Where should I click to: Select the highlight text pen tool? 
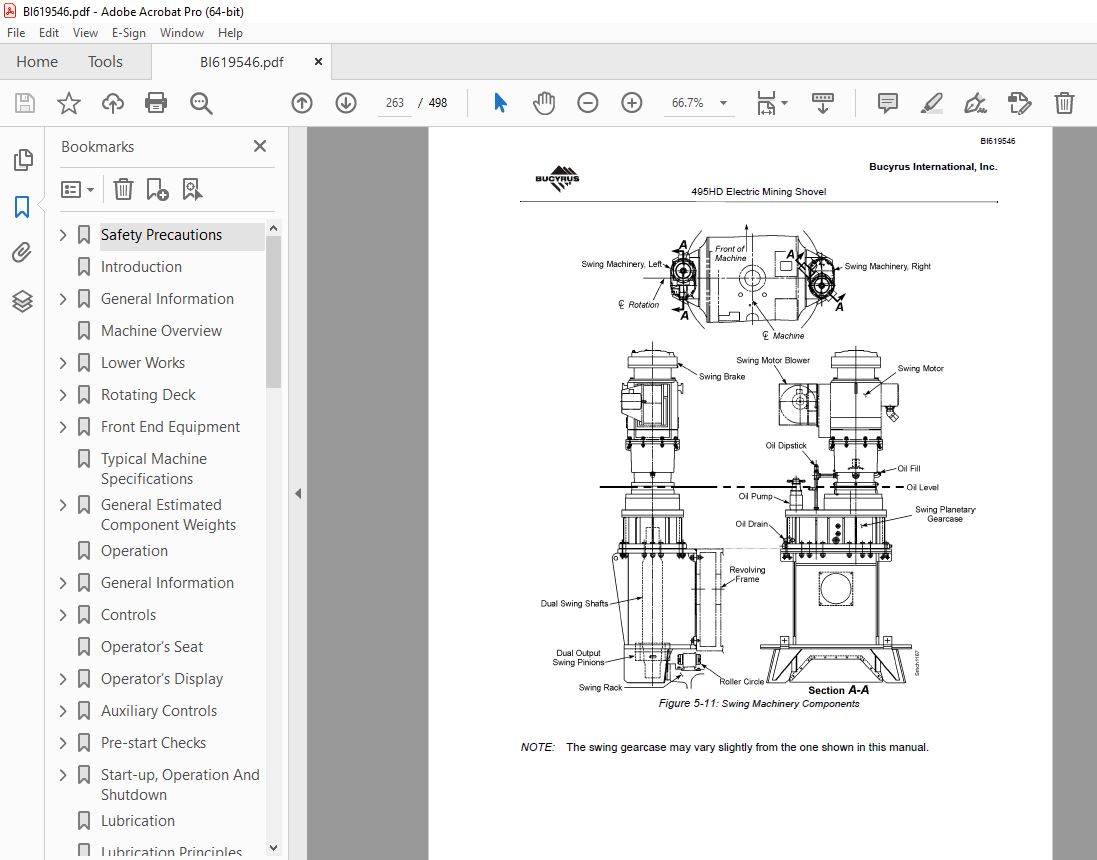931,103
